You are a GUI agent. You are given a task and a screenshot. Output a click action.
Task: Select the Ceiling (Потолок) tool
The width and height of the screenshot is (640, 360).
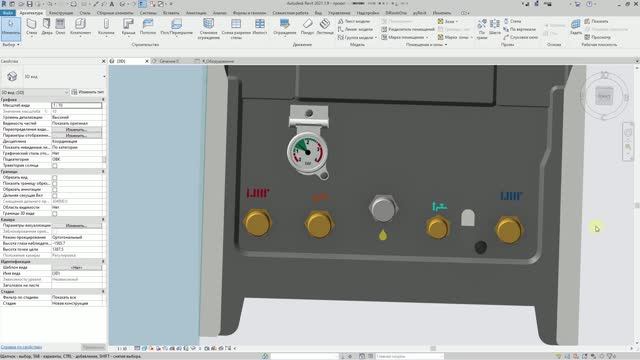point(148,27)
